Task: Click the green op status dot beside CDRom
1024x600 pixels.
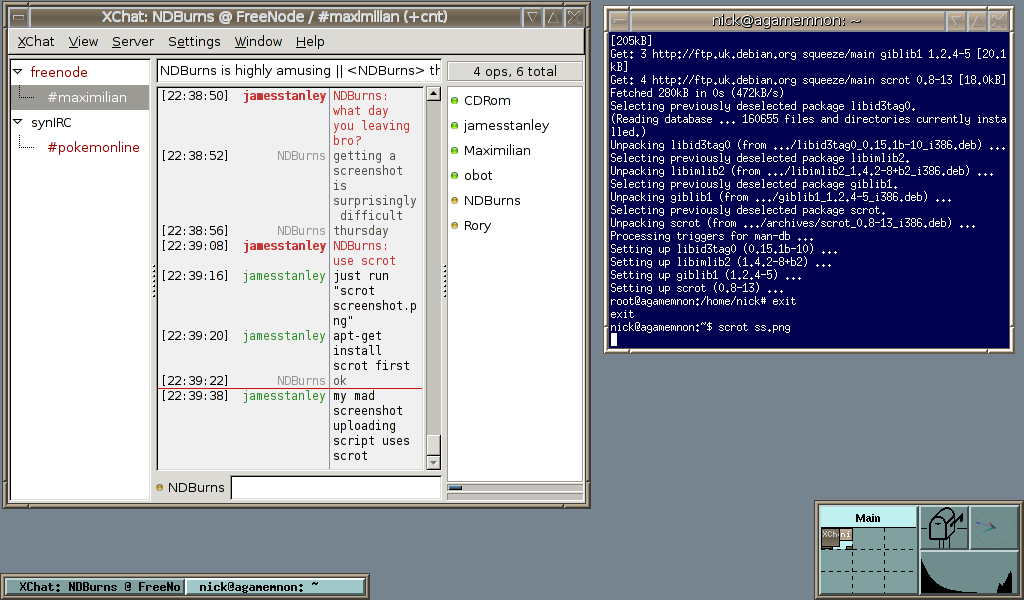Action: coord(454,101)
